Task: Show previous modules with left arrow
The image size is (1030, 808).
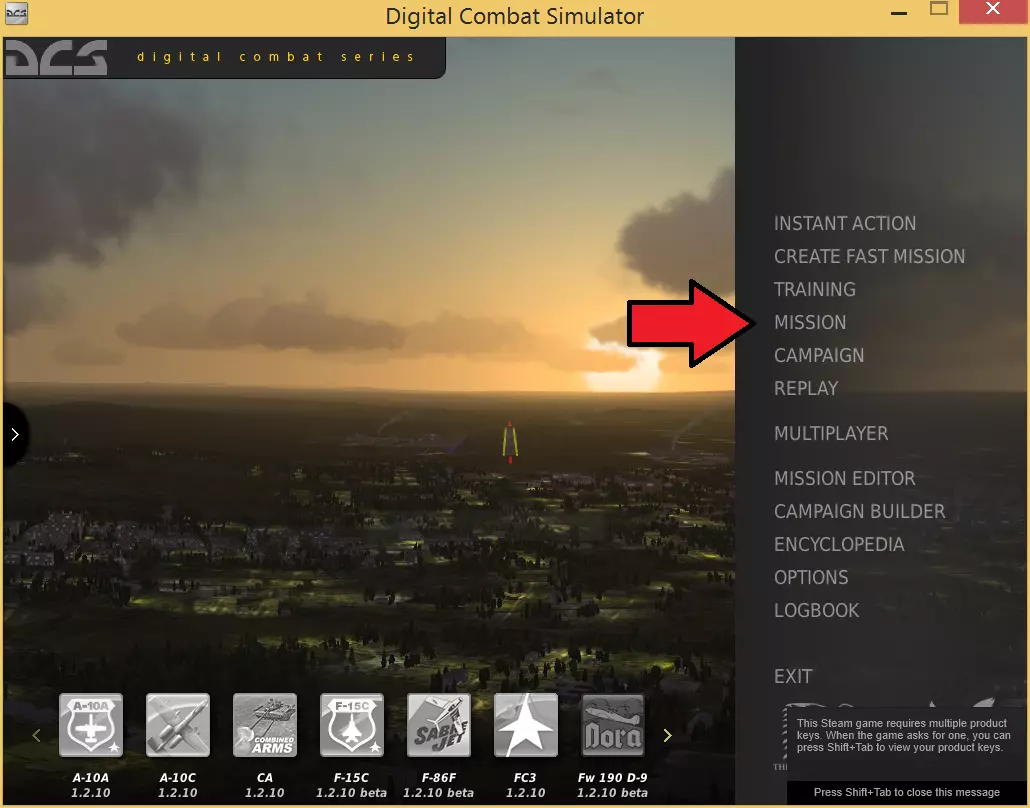Action: 37,735
